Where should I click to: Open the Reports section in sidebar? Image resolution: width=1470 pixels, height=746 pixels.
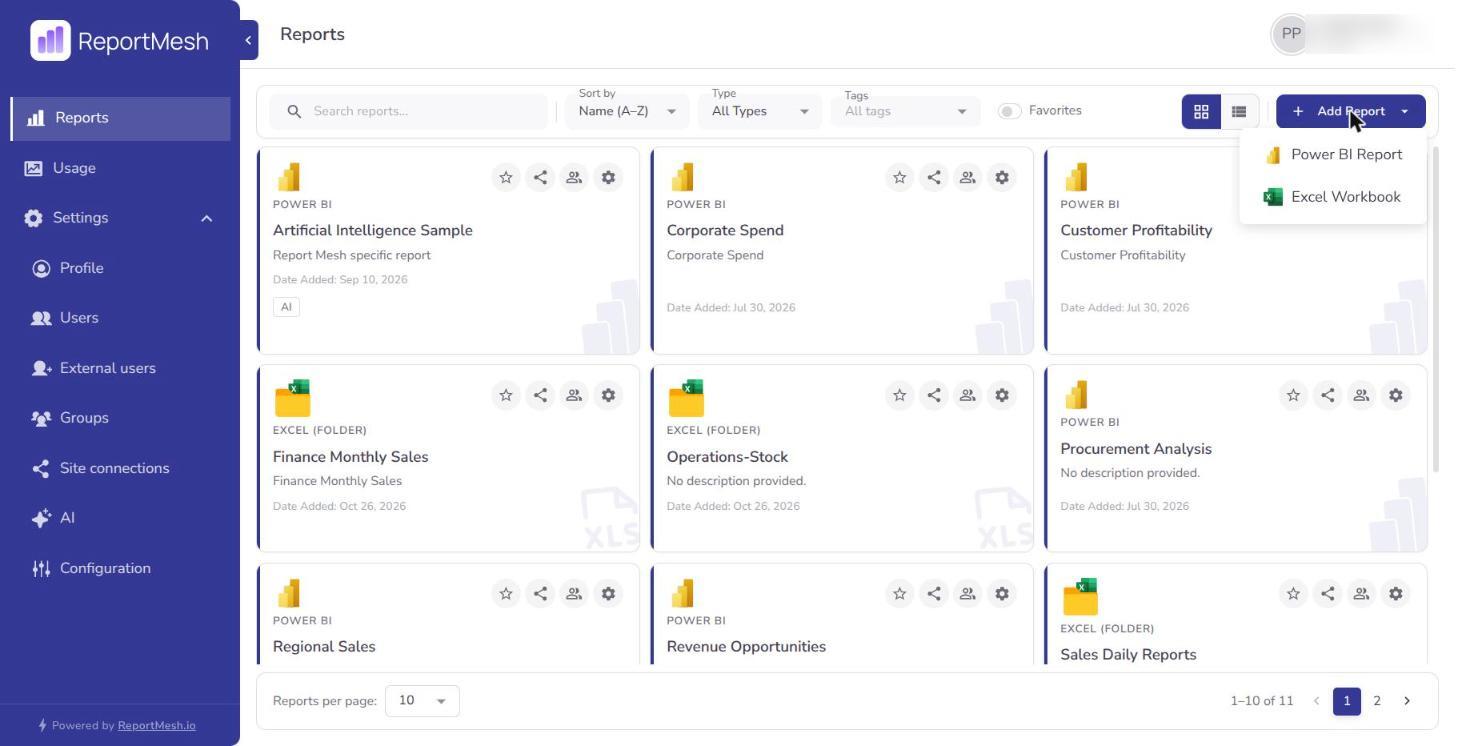(120, 118)
